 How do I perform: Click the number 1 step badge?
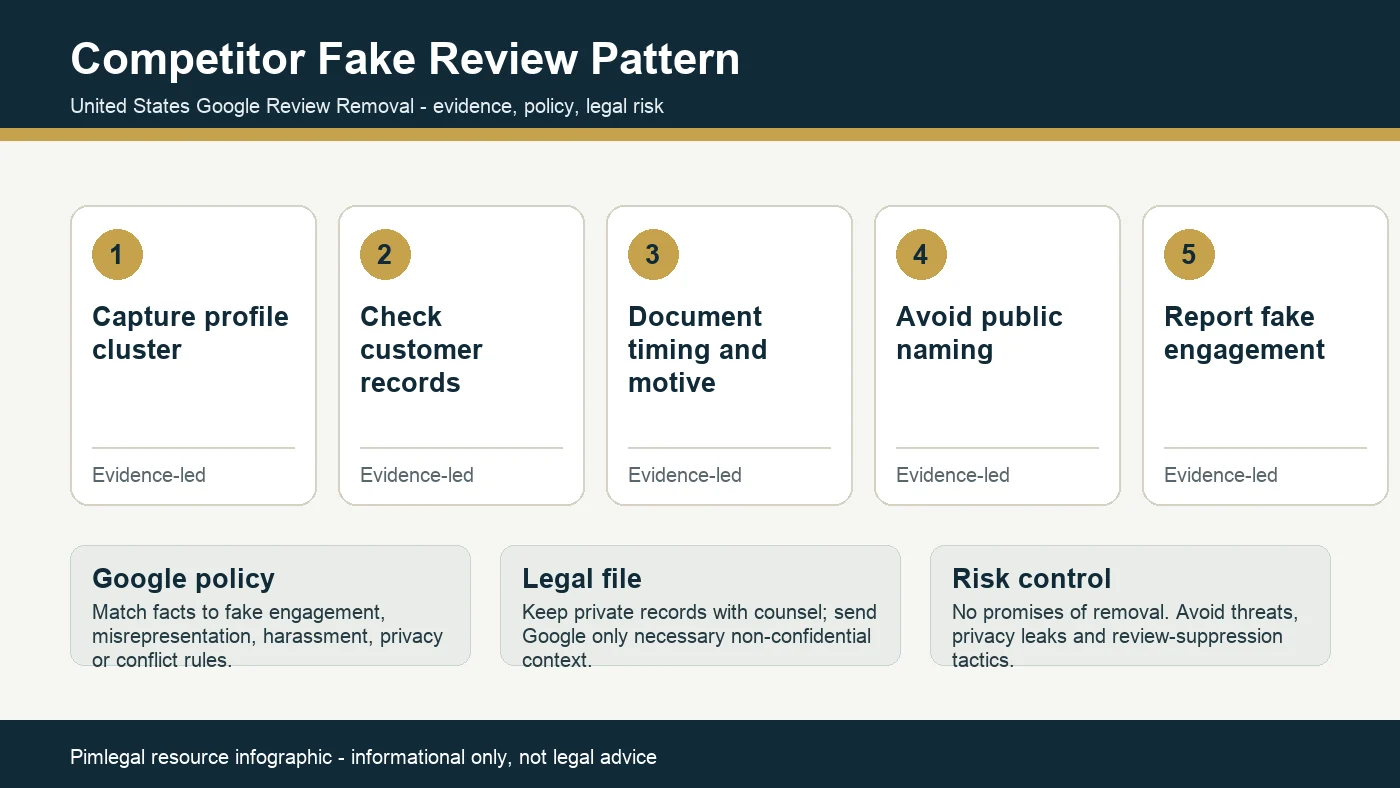[117, 254]
